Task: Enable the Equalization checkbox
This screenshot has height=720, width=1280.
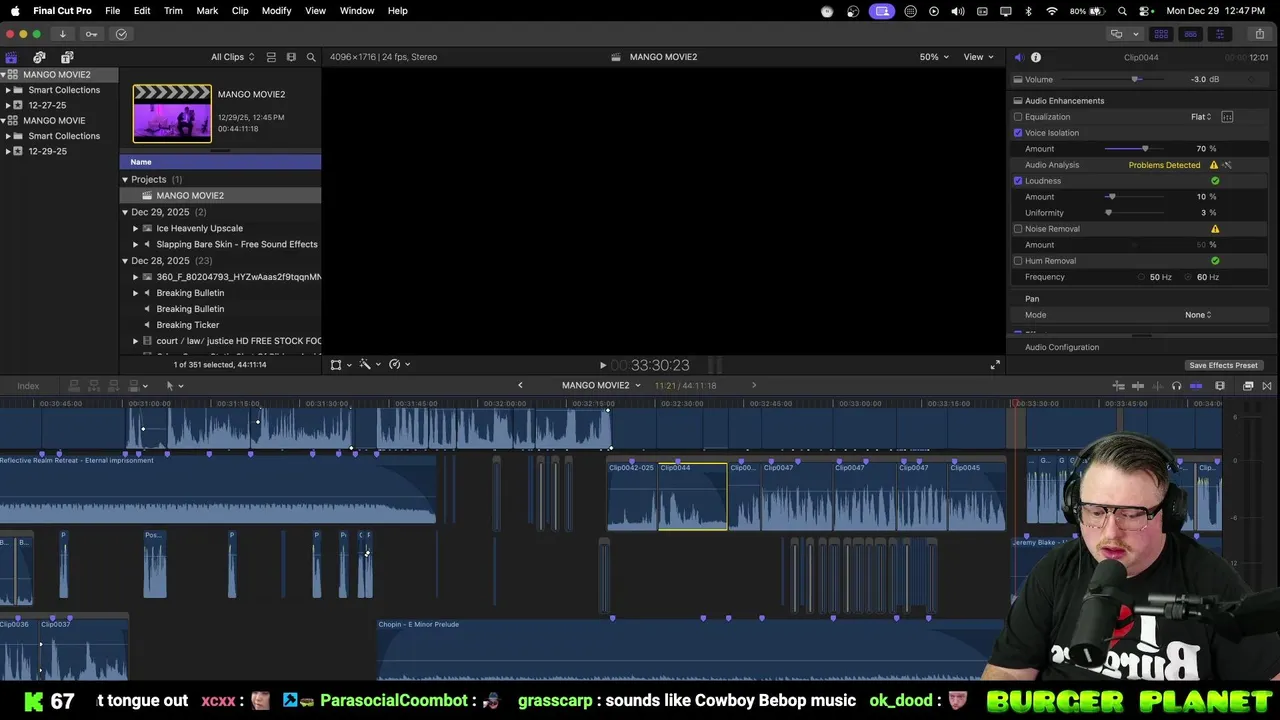Action: [1018, 117]
